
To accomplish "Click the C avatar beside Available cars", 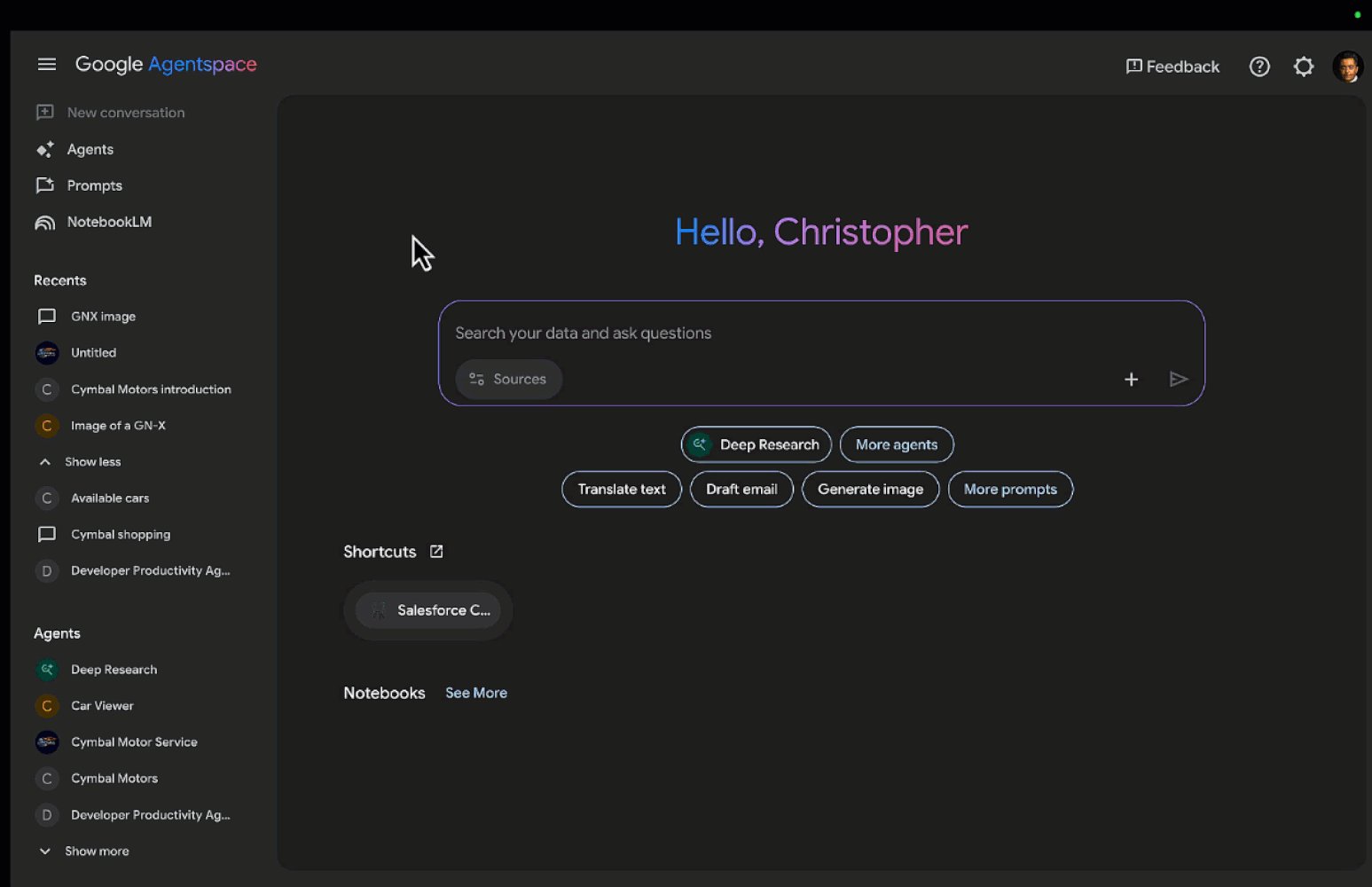I will coord(47,498).
